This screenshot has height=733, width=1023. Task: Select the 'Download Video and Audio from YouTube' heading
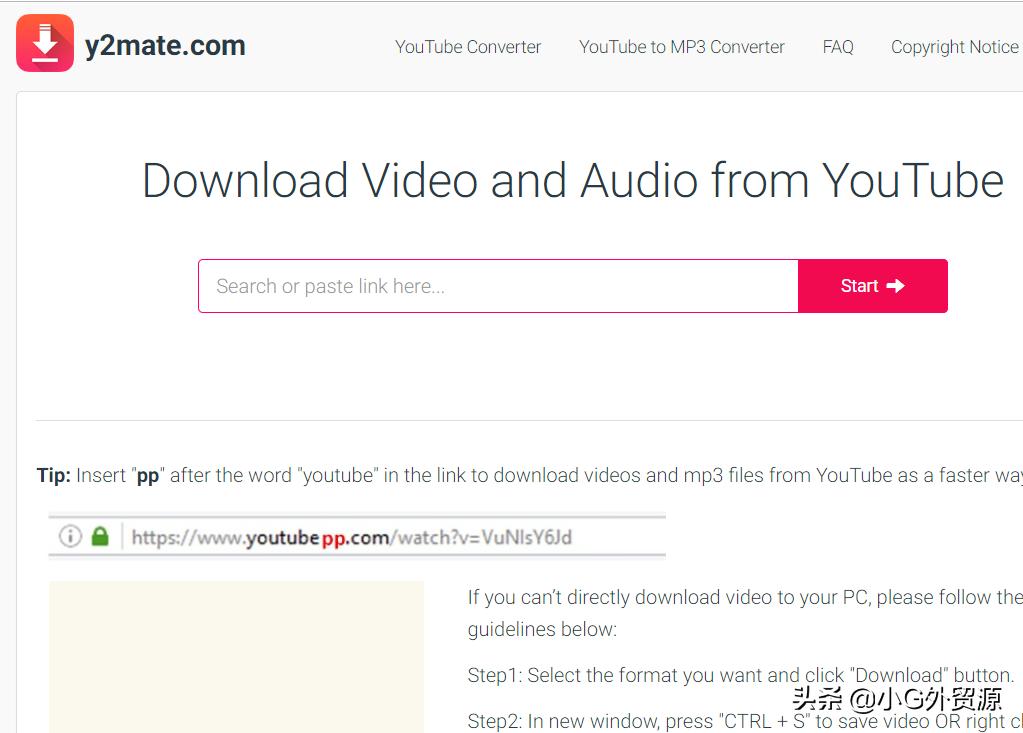tap(573, 181)
